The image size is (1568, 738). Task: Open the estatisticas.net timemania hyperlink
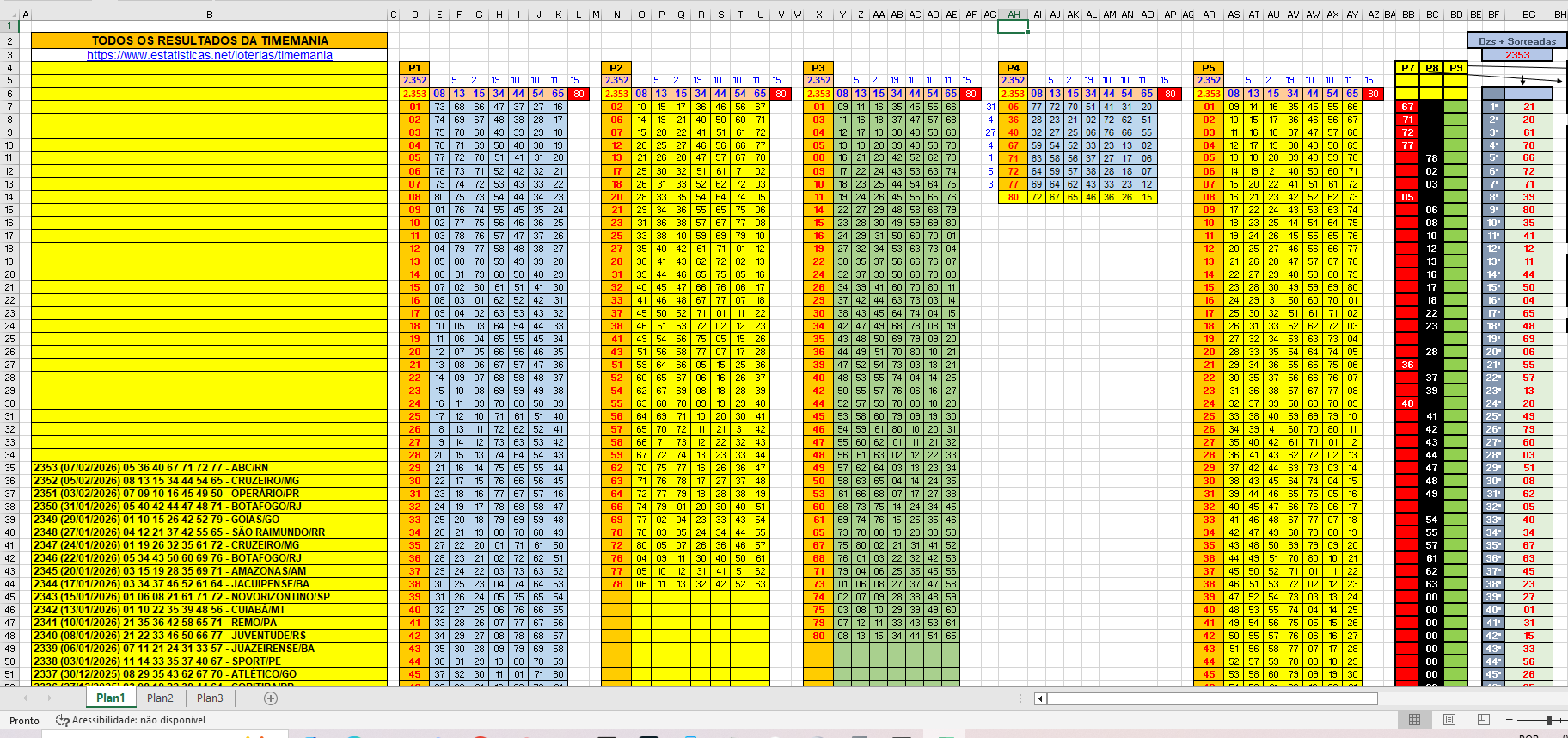[209, 55]
